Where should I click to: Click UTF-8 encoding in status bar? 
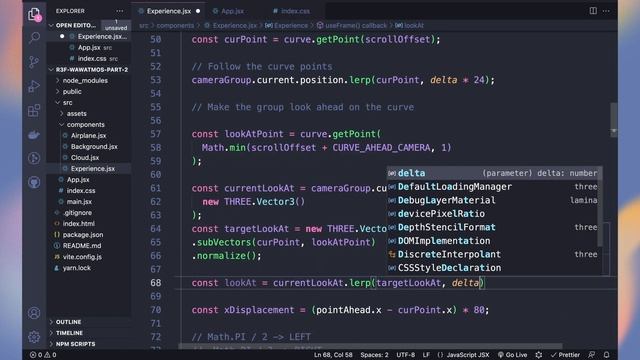click(x=405, y=355)
